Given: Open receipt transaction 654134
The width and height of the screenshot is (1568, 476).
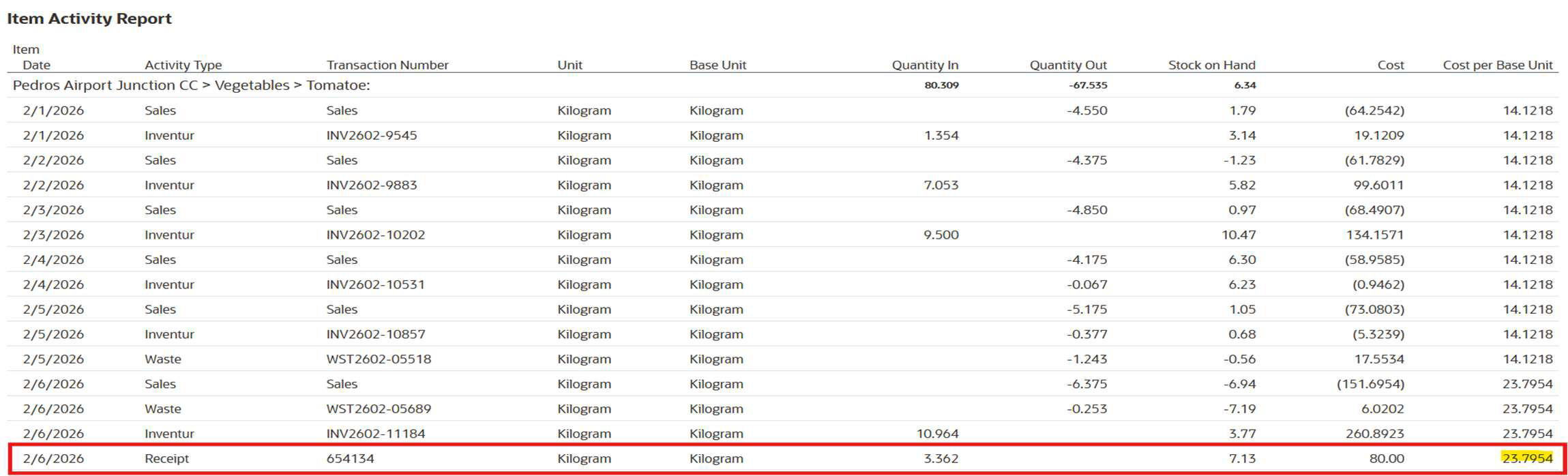Looking at the screenshot, I should click(x=350, y=458).
